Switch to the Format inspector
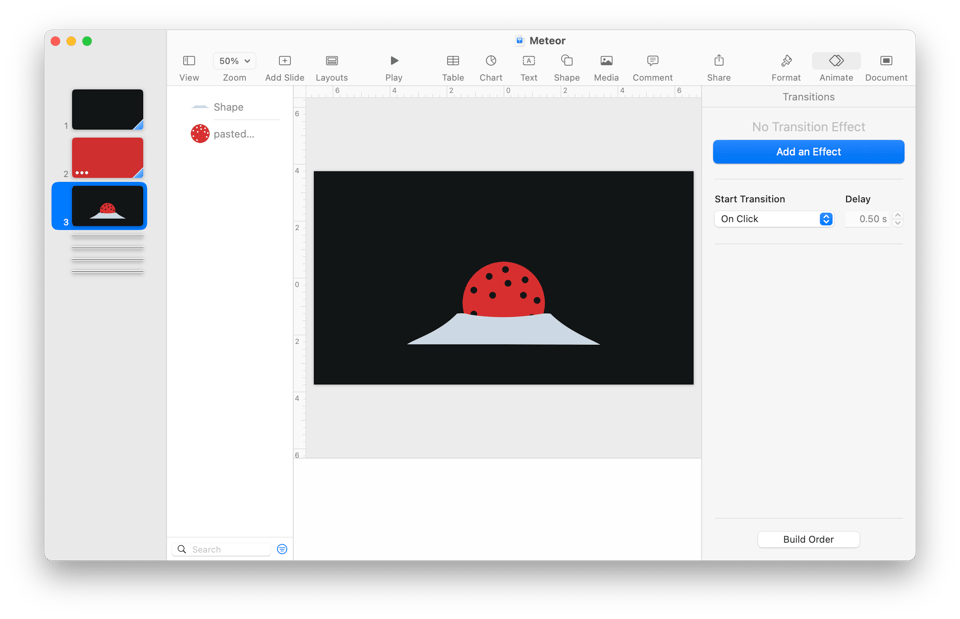Image resolution: width=960 pixels, height=619 pixels. [786, 62]
